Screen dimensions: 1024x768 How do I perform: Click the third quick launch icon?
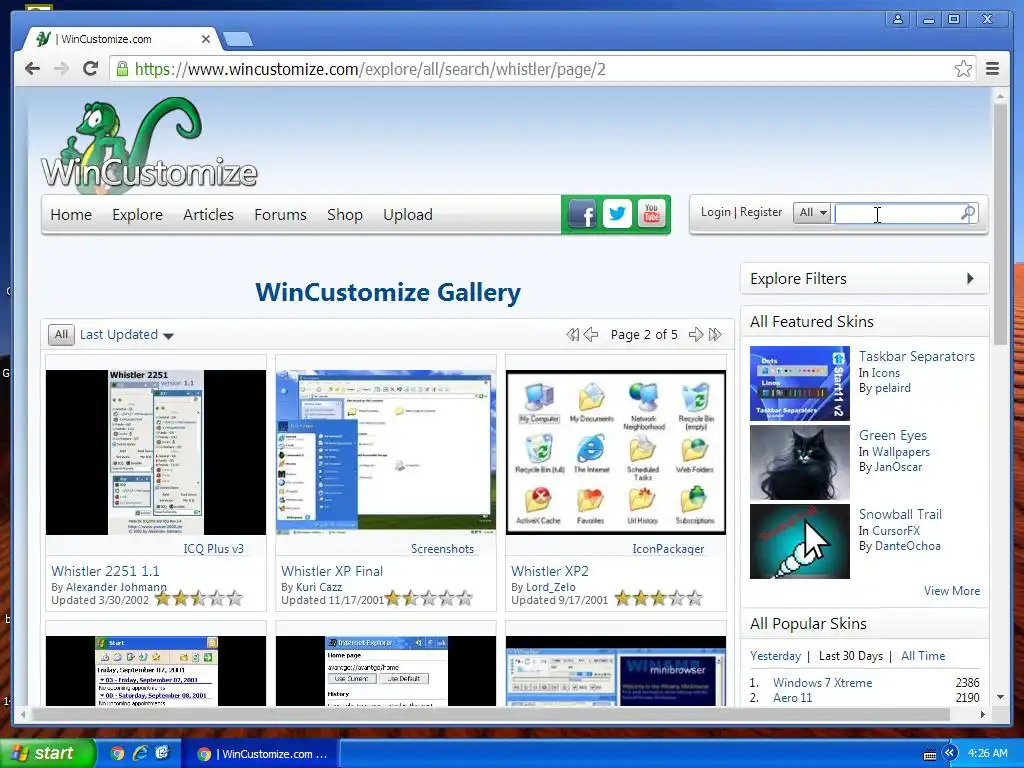click(x=162, y=754)
